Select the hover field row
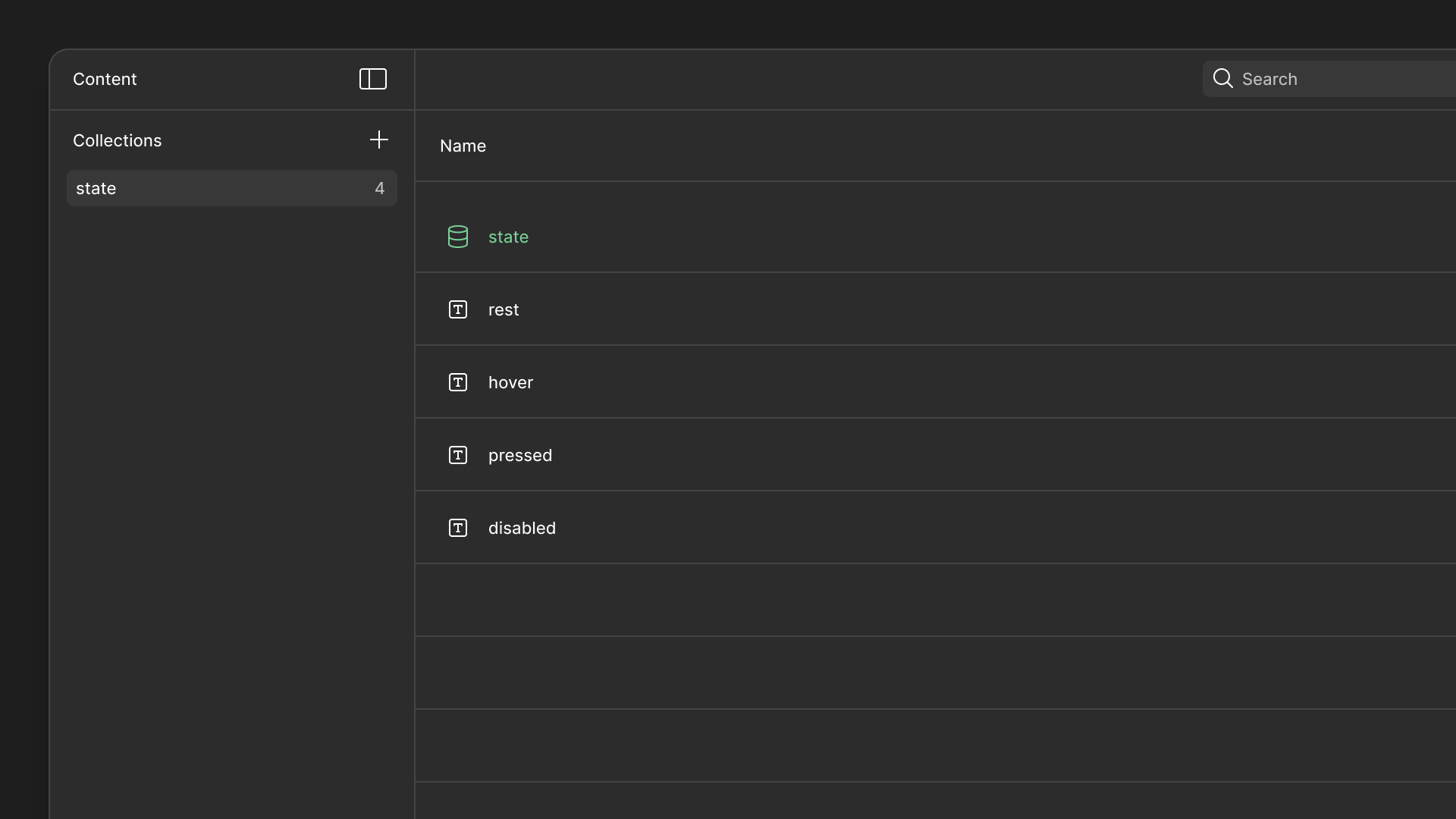Image resolution: width=1456 pixels, height=819 pixels. (936, 382)
